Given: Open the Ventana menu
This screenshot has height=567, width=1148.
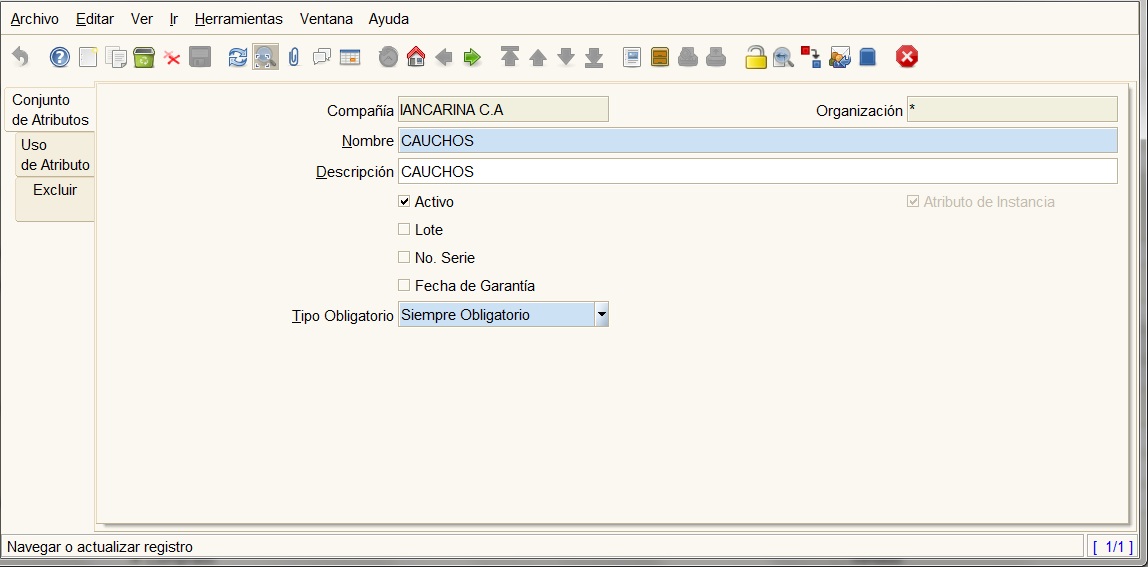Looking at the screenshot, I should 326,19.
